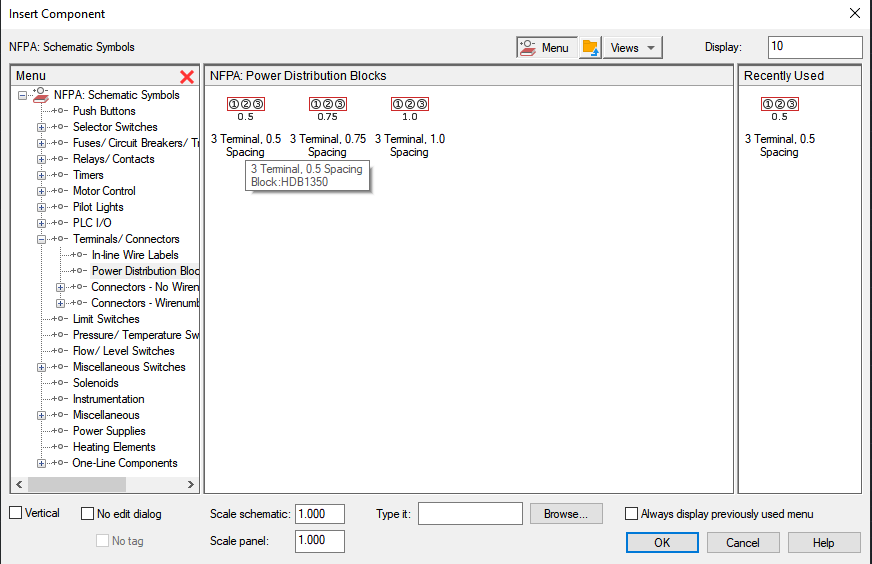872x564 pixels.
Task: Check the No edit dialog option
Action: (x=87, y=513)
